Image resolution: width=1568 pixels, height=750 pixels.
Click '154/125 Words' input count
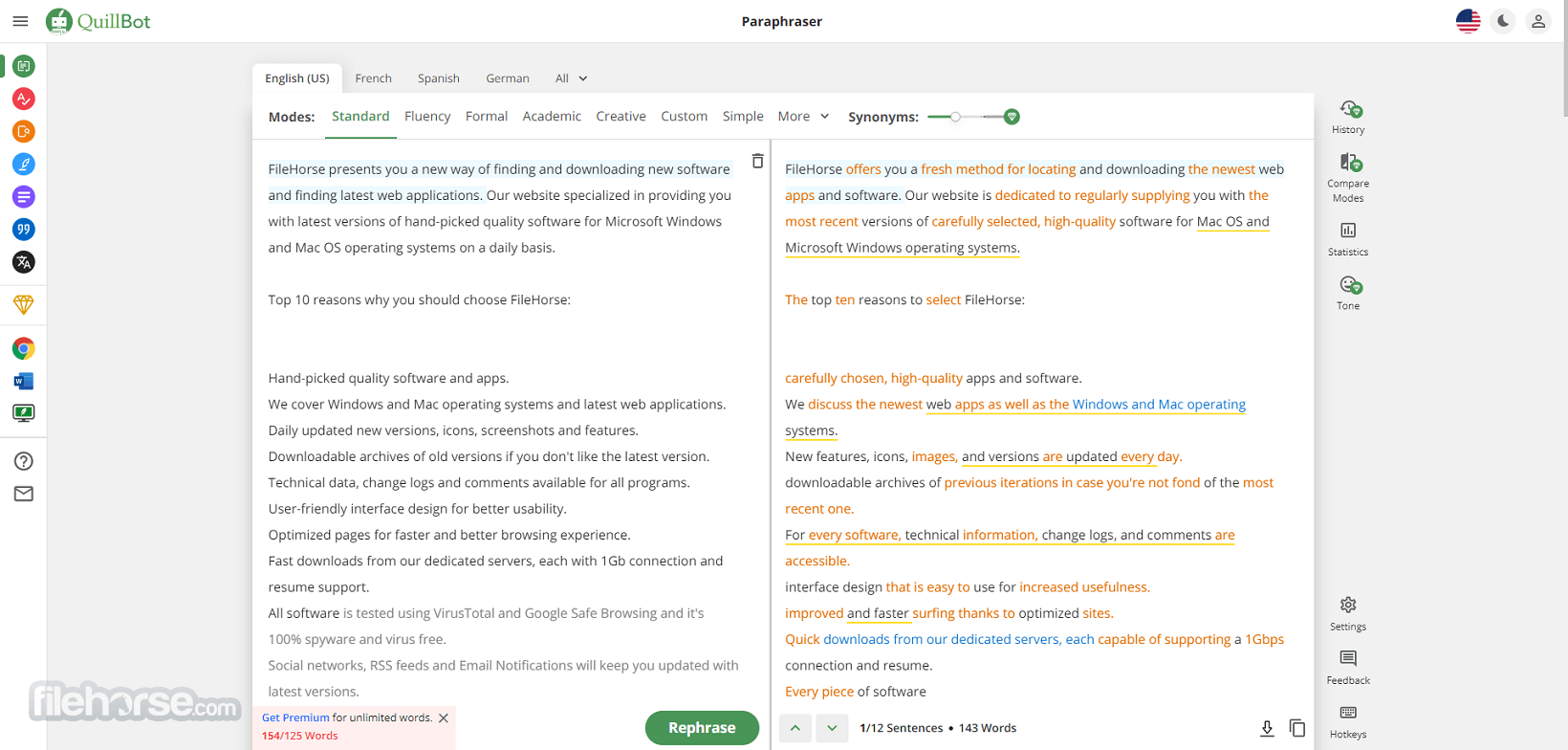tap(300, 737)
